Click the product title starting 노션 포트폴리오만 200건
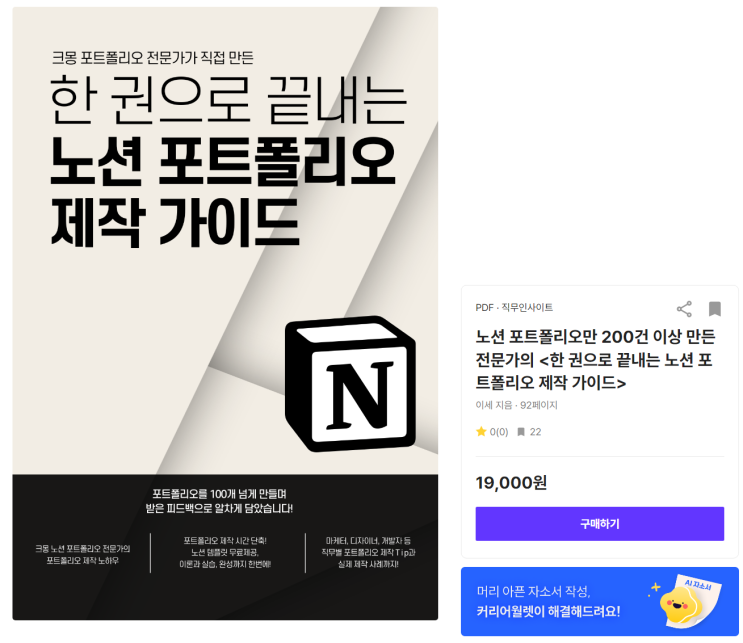Screen dimensions: 743x643 (595, 360)
